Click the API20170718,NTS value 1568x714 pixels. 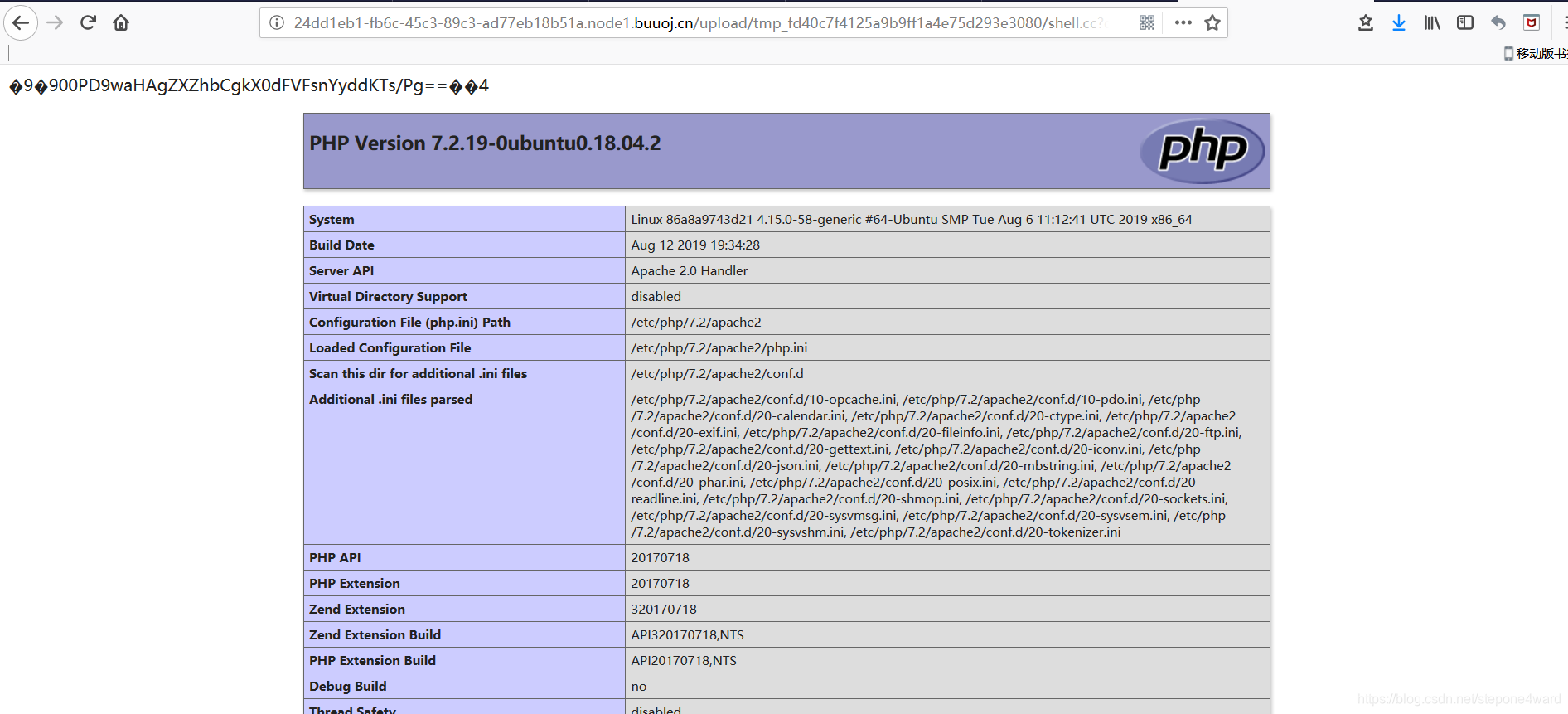684,661
